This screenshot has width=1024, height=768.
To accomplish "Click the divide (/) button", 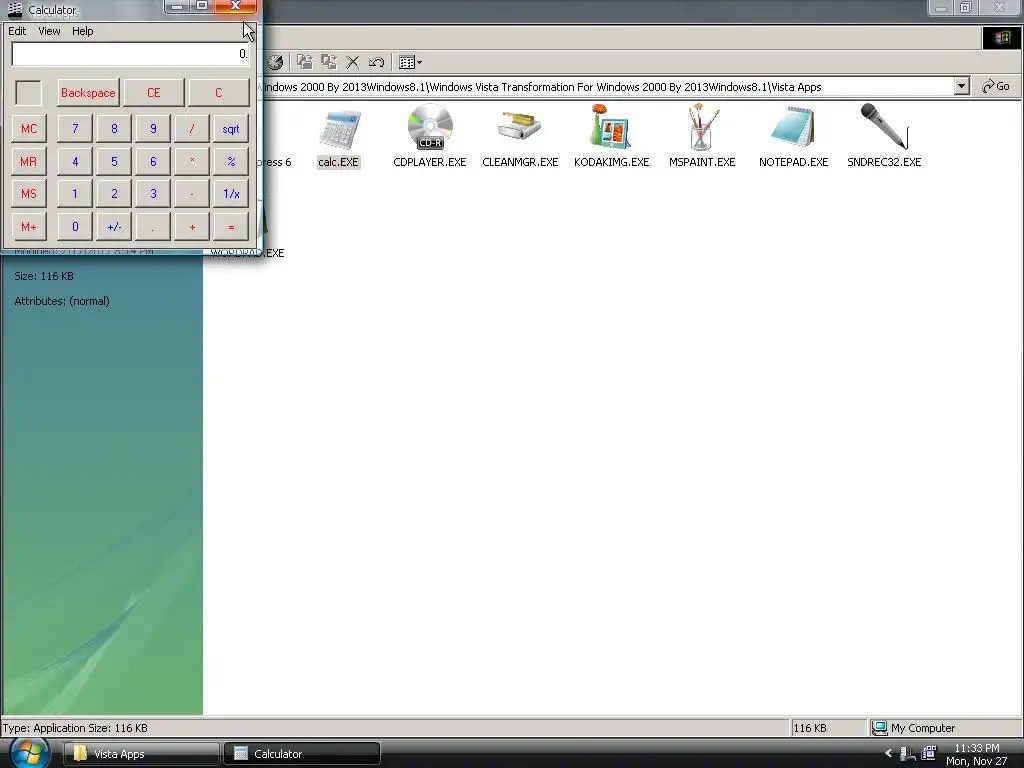I will pos(192,129).
